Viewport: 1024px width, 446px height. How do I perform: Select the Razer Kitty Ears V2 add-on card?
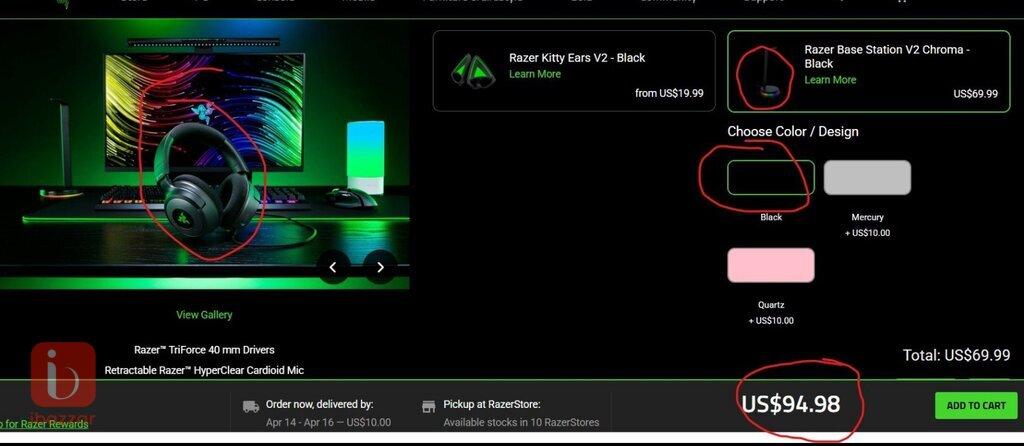pyautogui.click(x=574, y=71)
